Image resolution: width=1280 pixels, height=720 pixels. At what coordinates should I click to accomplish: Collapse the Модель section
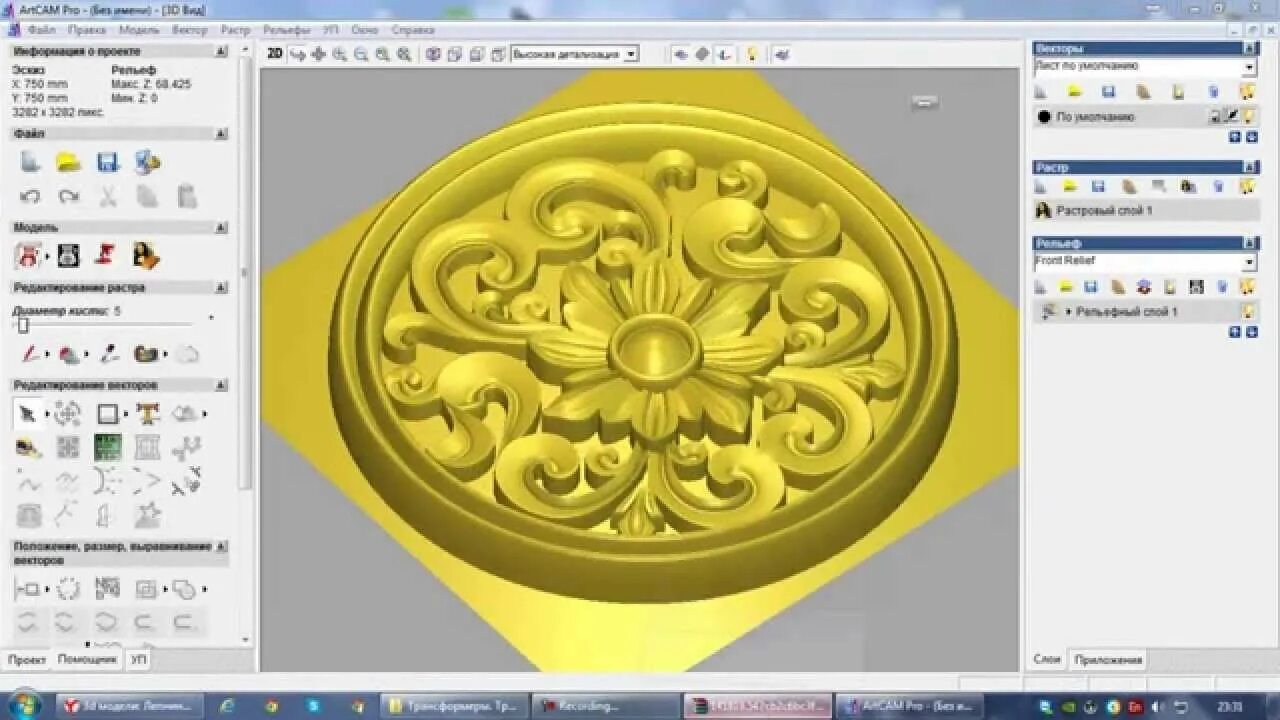[221, 228]
